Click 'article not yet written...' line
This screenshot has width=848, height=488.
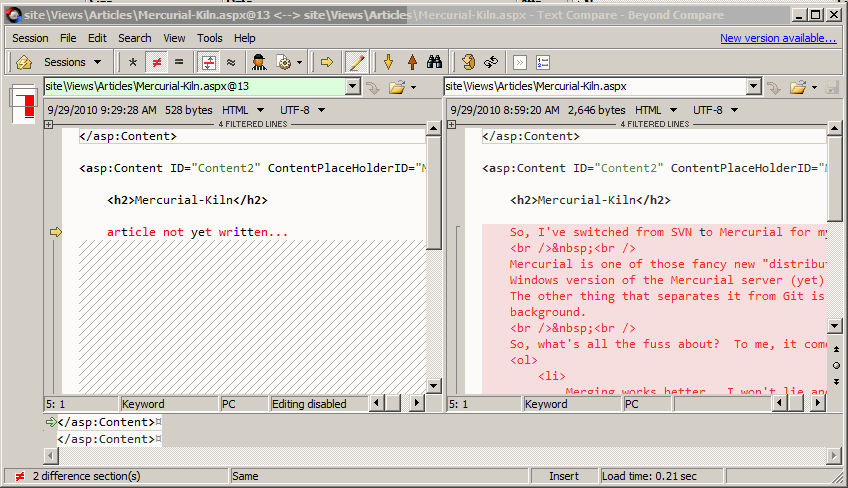click(197, 232)
